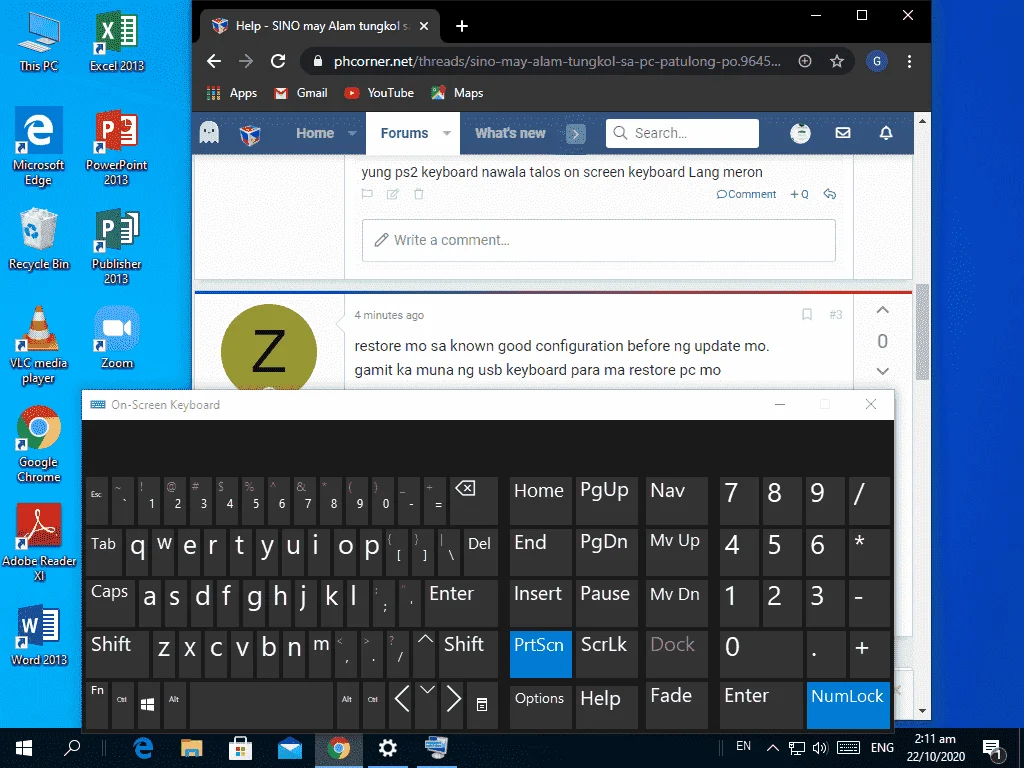
Task: Open What's new tab
Action: (510, 133)
